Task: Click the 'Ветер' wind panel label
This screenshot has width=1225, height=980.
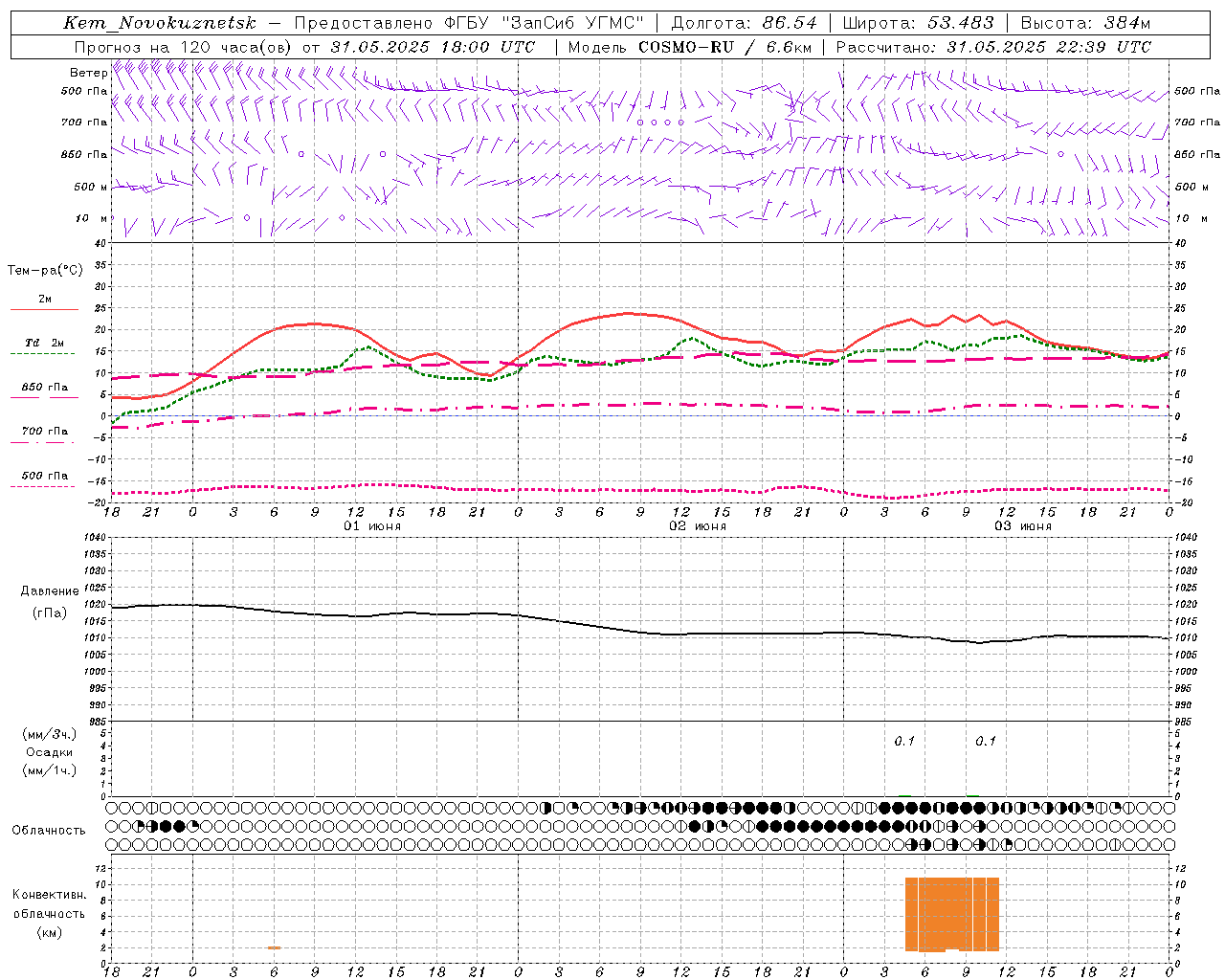Action: point(88,73)
